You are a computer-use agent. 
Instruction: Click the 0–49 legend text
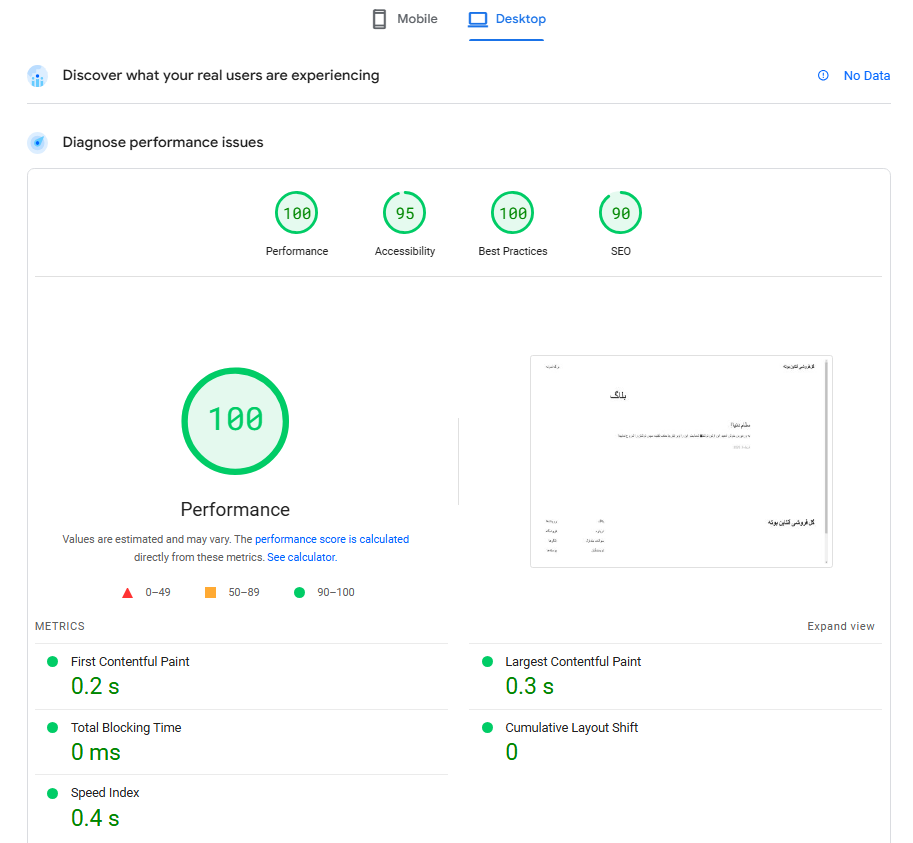point(158,592)
